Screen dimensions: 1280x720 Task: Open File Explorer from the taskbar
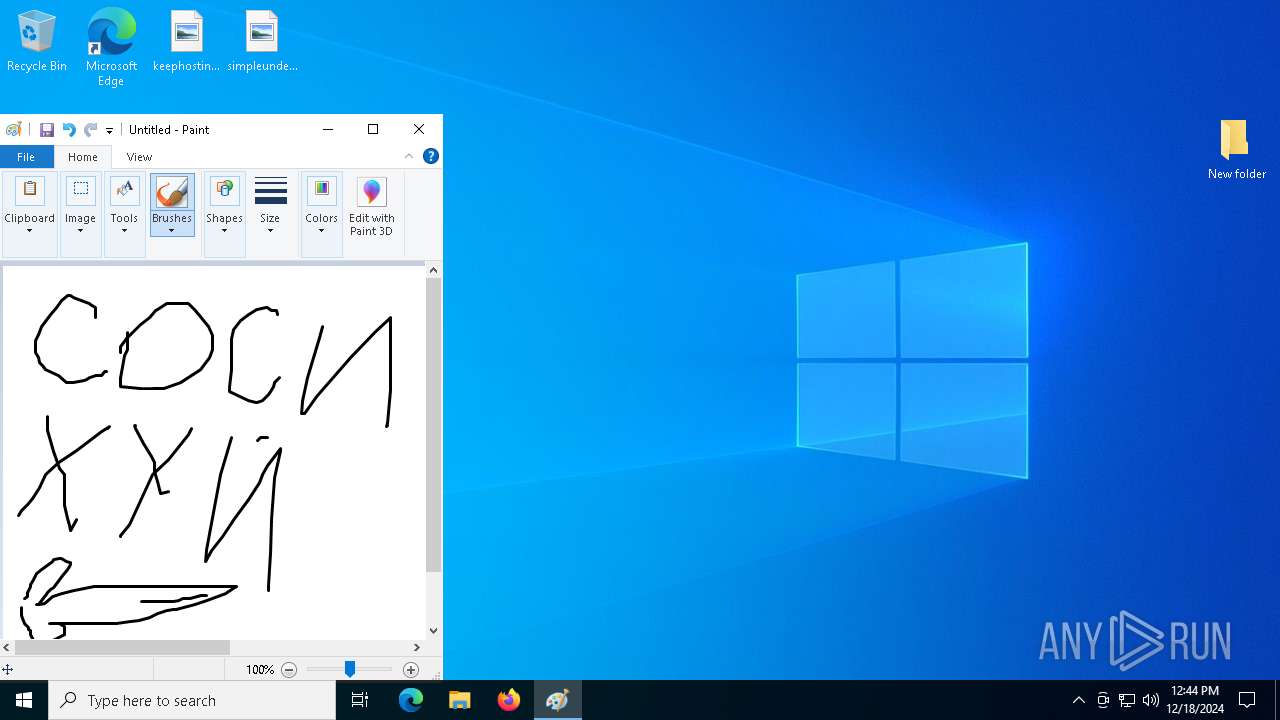[460, 700]
